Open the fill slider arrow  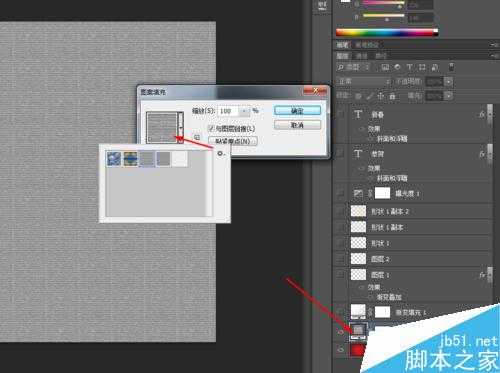[x=449, y=96]
